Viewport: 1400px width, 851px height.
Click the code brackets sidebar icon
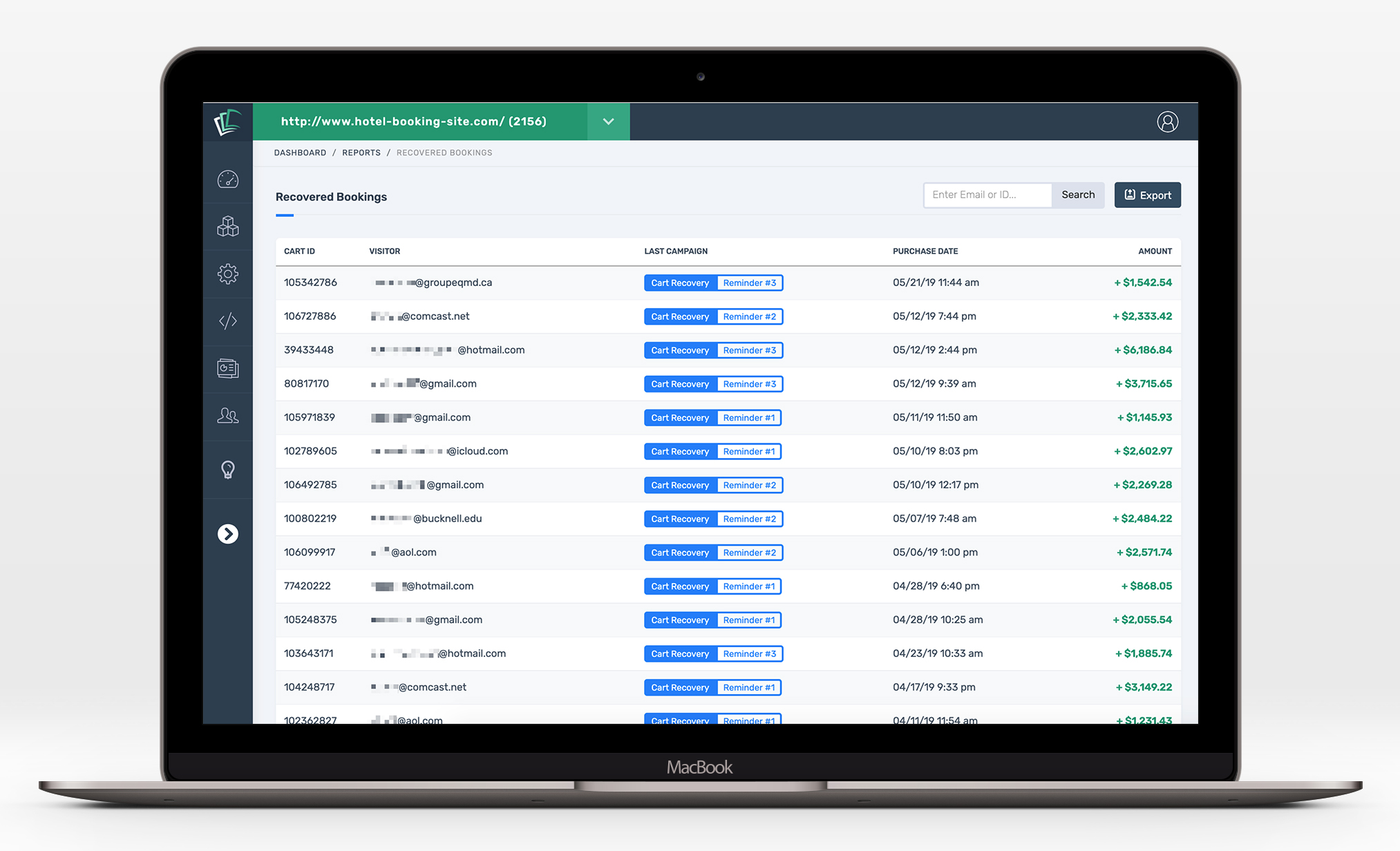(x=227, y=321)
